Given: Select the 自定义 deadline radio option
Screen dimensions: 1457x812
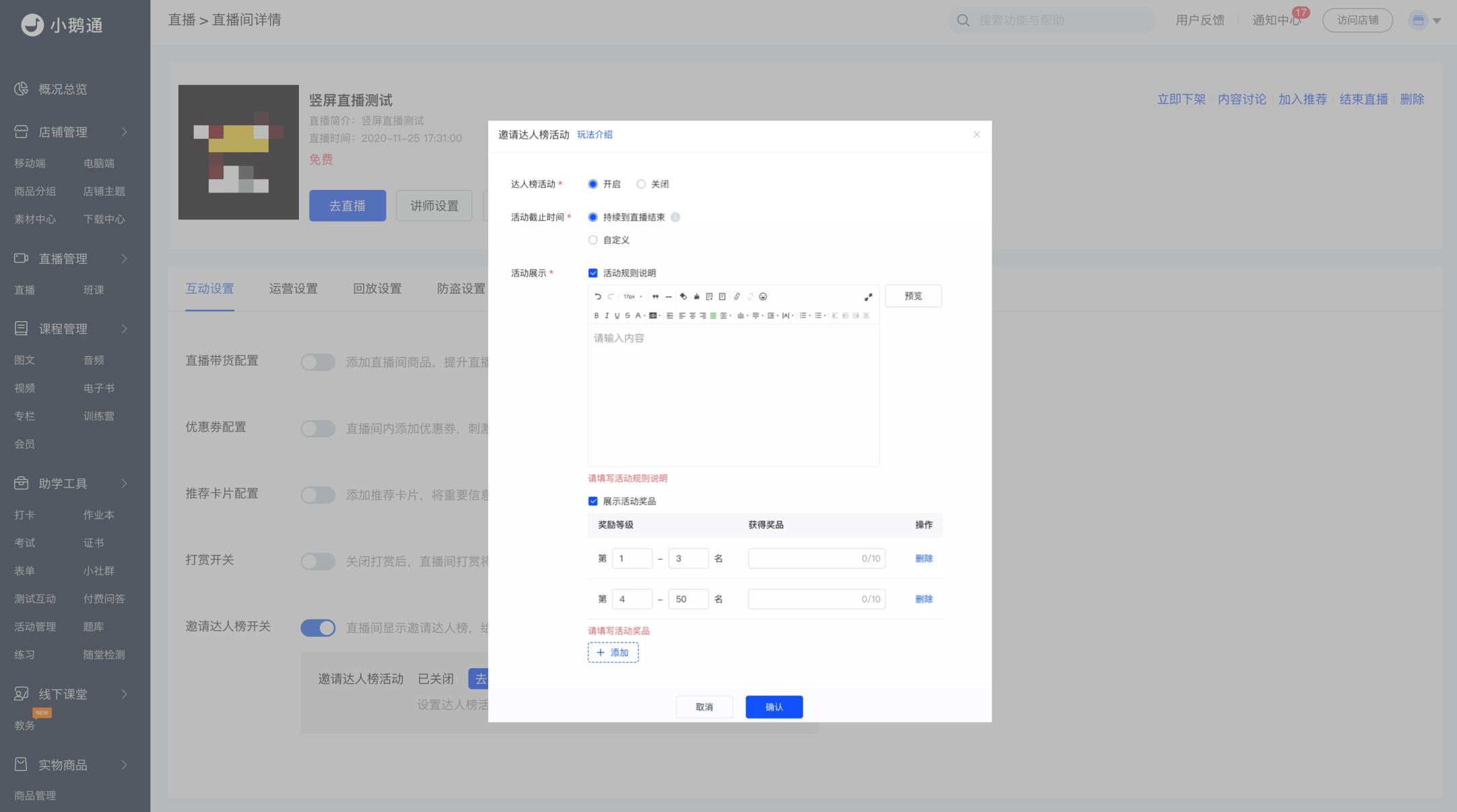Looking at the screenshot, I should [x=593, y=240].
